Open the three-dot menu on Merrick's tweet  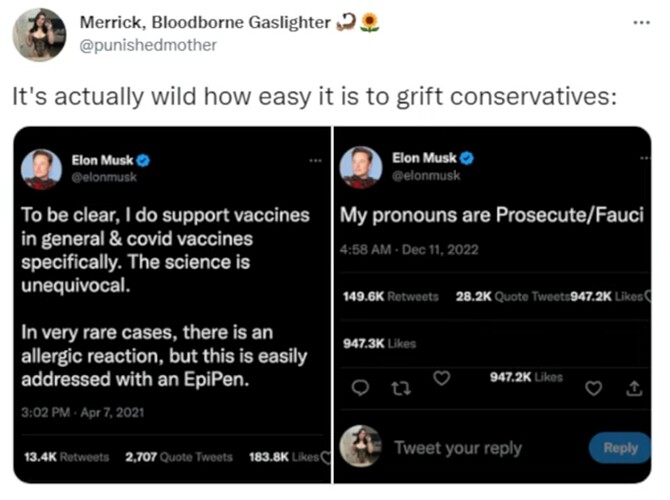tap(641, 23)
